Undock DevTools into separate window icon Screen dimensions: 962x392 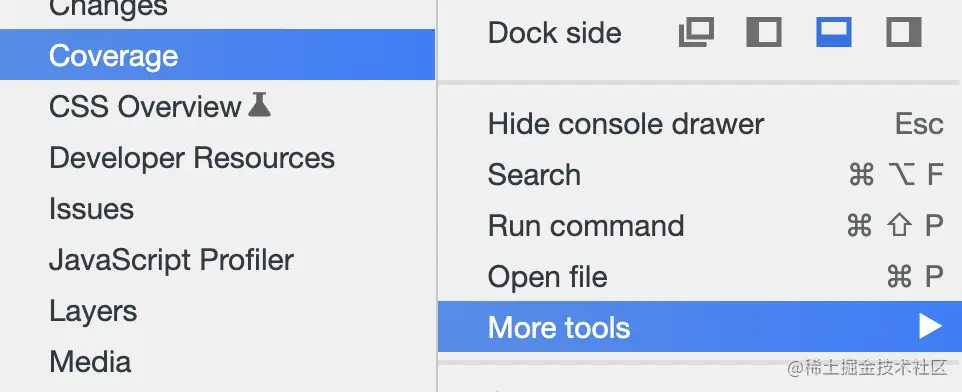(696, 33)
